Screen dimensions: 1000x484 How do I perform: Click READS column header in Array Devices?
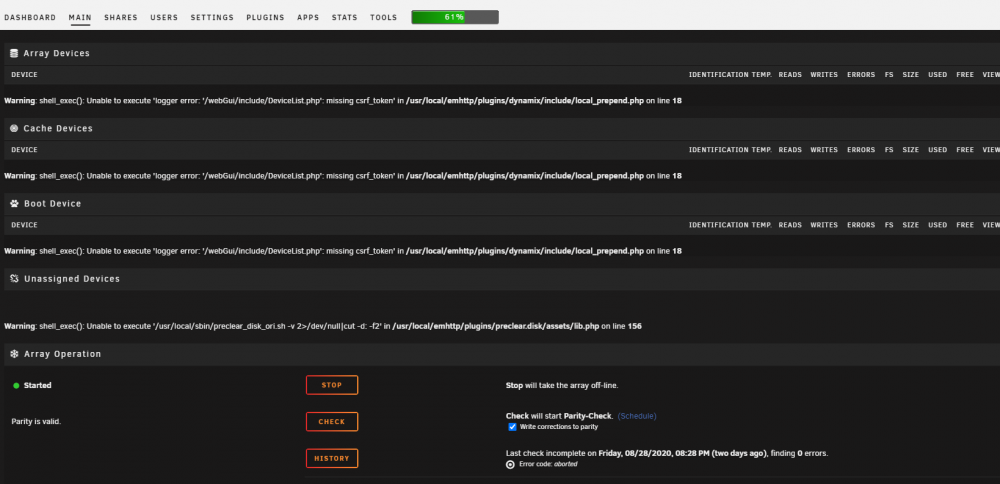(x=790, y=75)
